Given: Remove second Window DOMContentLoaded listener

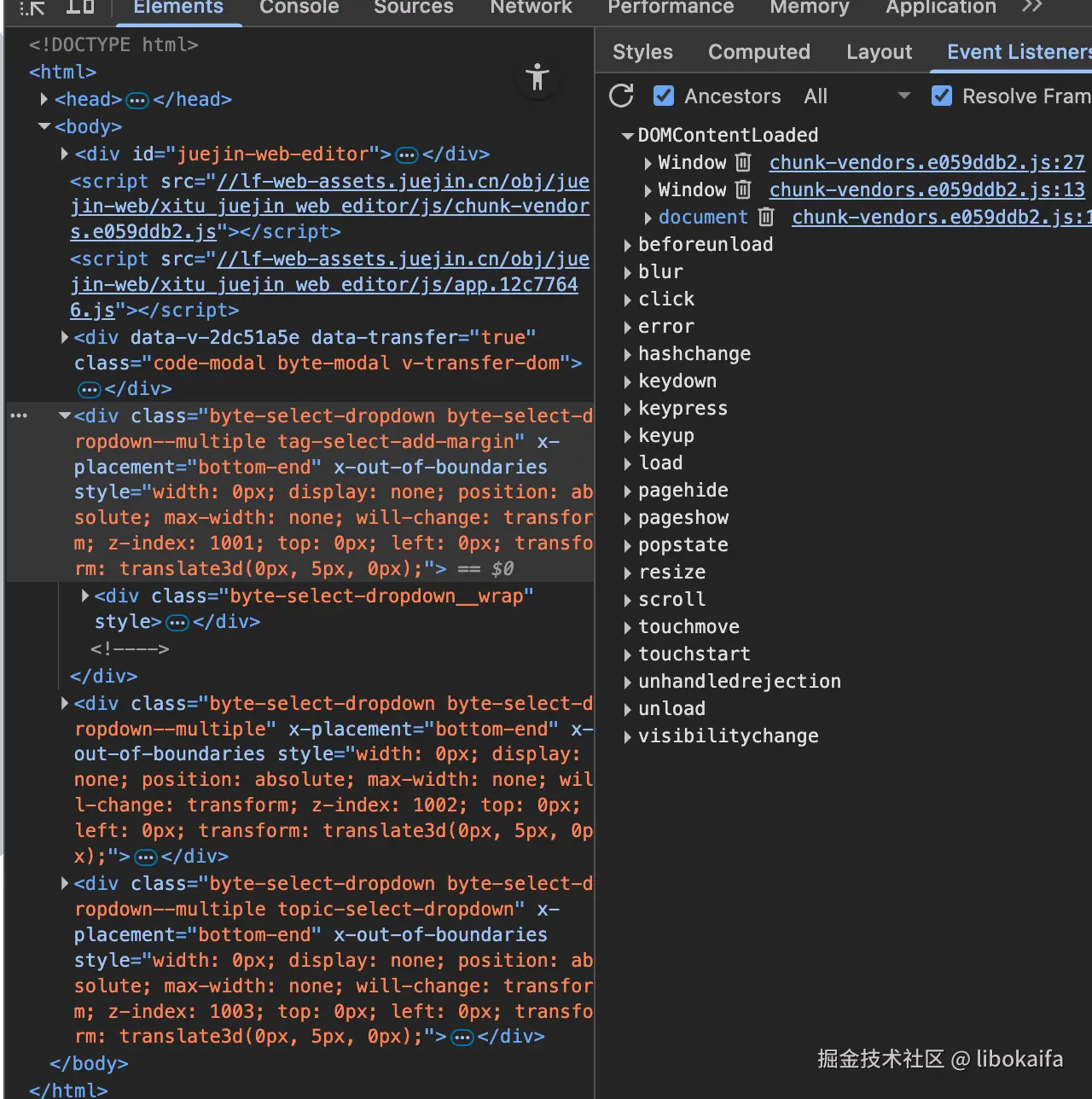Looking at the screenshot, I should coord(744,189).
